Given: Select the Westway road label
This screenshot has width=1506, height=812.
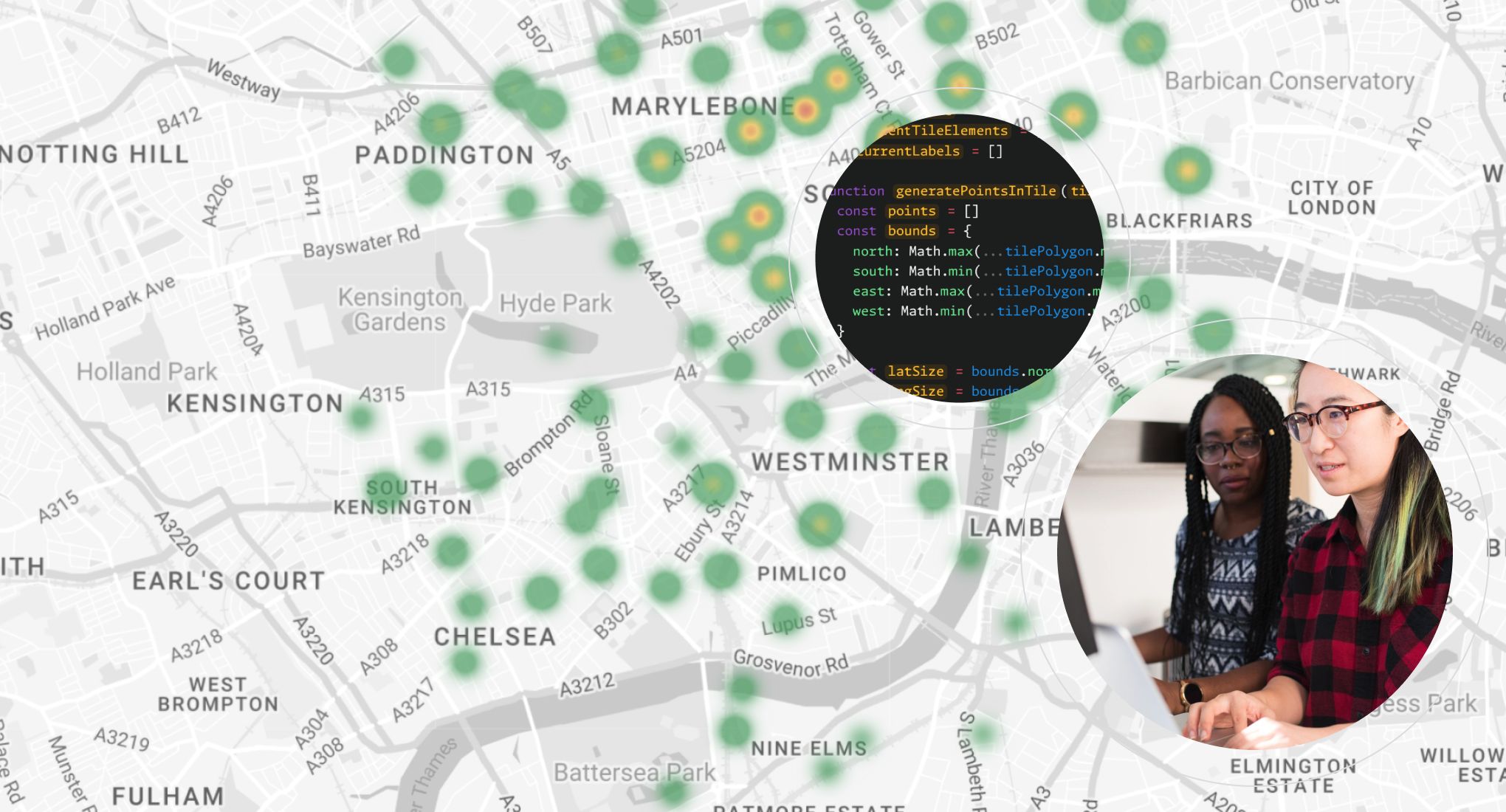Looking at the screenshot, I should click(244, 79).
